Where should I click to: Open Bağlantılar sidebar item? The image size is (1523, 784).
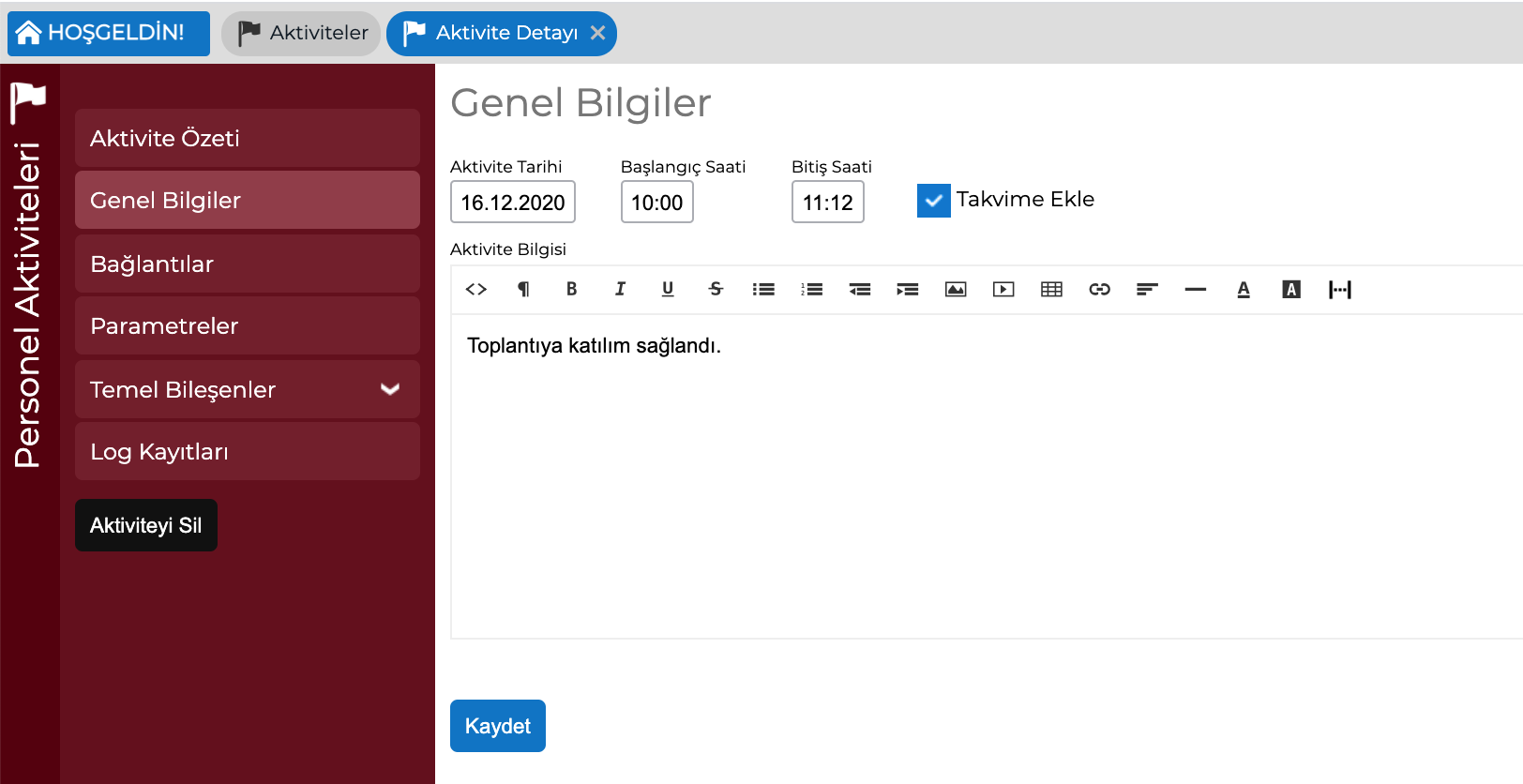point(248,264)
